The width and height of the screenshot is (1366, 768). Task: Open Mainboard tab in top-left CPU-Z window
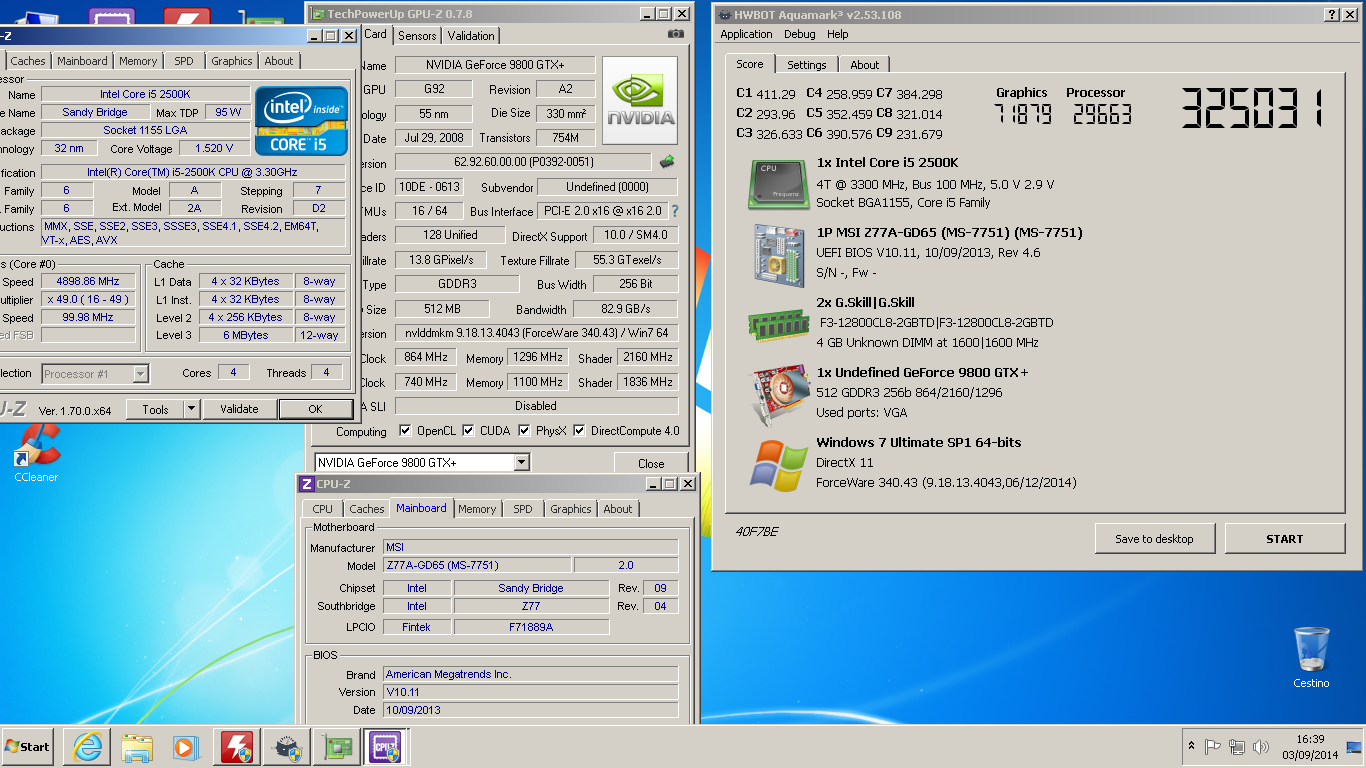point(82,61)
